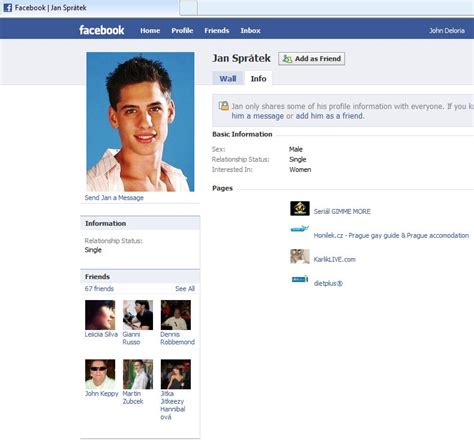This screenshot has height=445, width=474.
Task: Click the Add as Friend button
Action: [312, 59]
